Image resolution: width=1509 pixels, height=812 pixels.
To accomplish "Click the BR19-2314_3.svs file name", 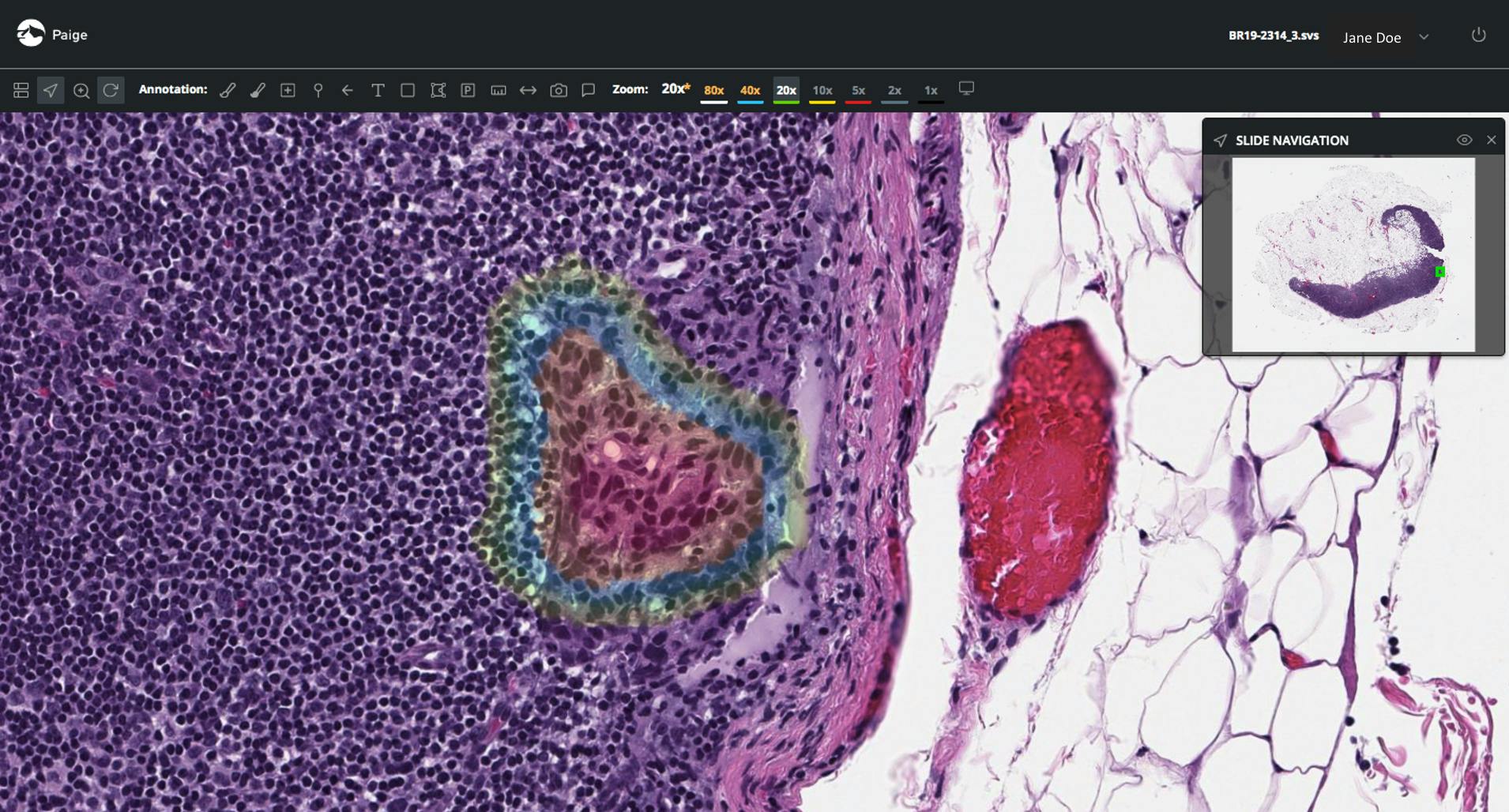I will coord(1274,36).
